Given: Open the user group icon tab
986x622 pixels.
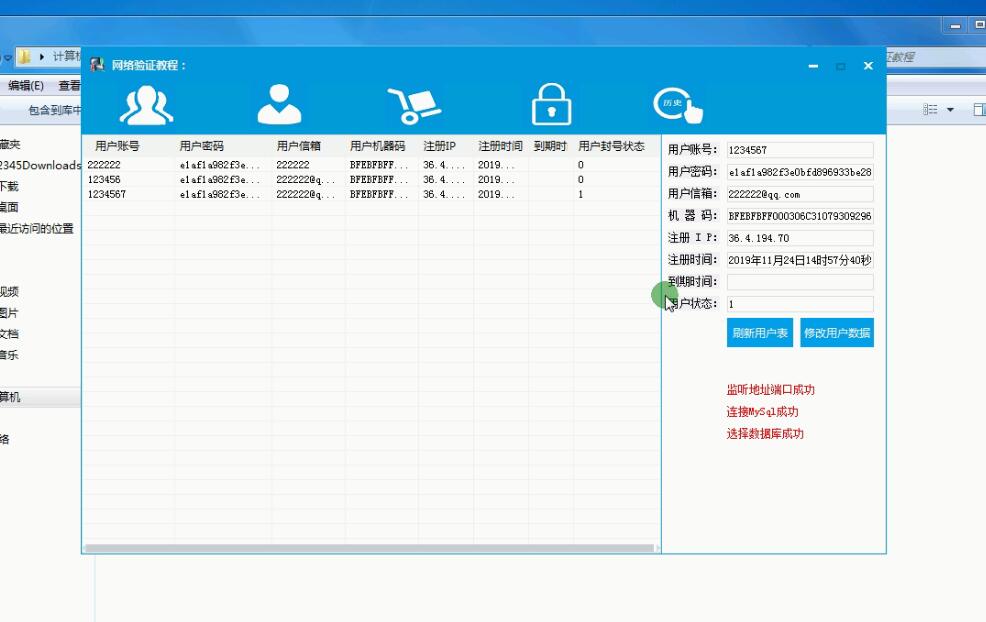Looking at the screenshot, I should [146, 105].
